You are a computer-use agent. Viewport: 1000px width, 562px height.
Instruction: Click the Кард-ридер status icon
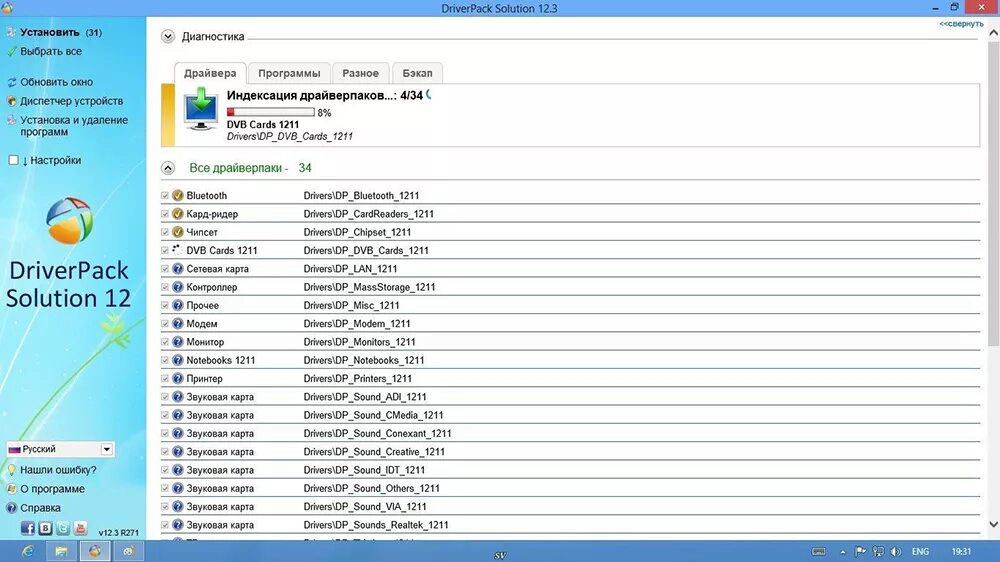click(x=178, y=214)
